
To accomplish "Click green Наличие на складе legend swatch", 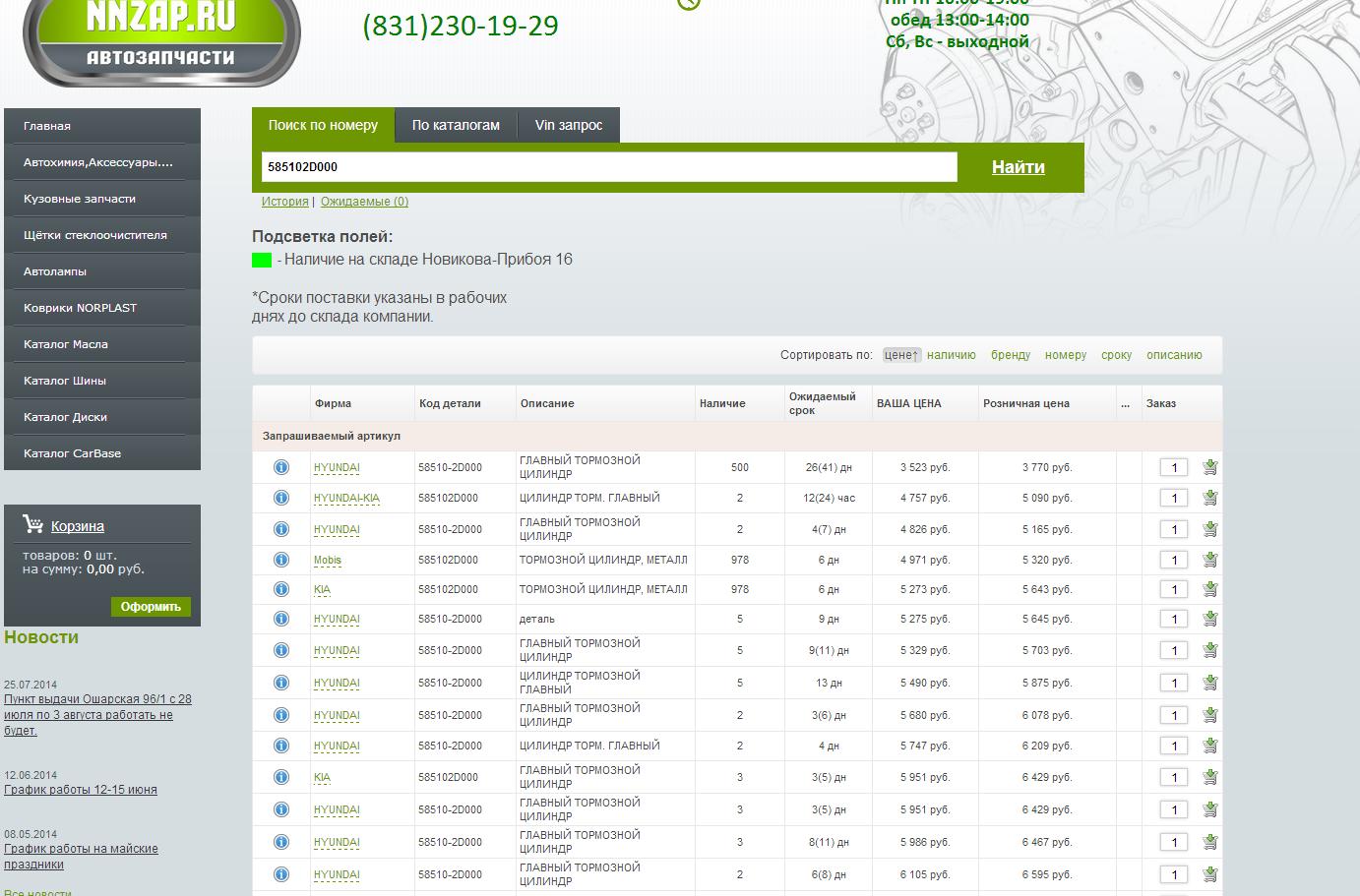I will (262, 260).
